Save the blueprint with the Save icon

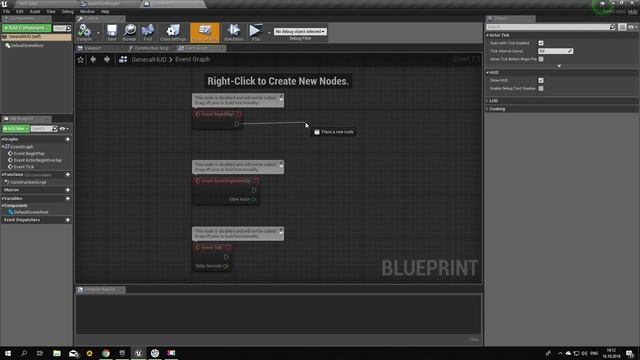(111, 32)
